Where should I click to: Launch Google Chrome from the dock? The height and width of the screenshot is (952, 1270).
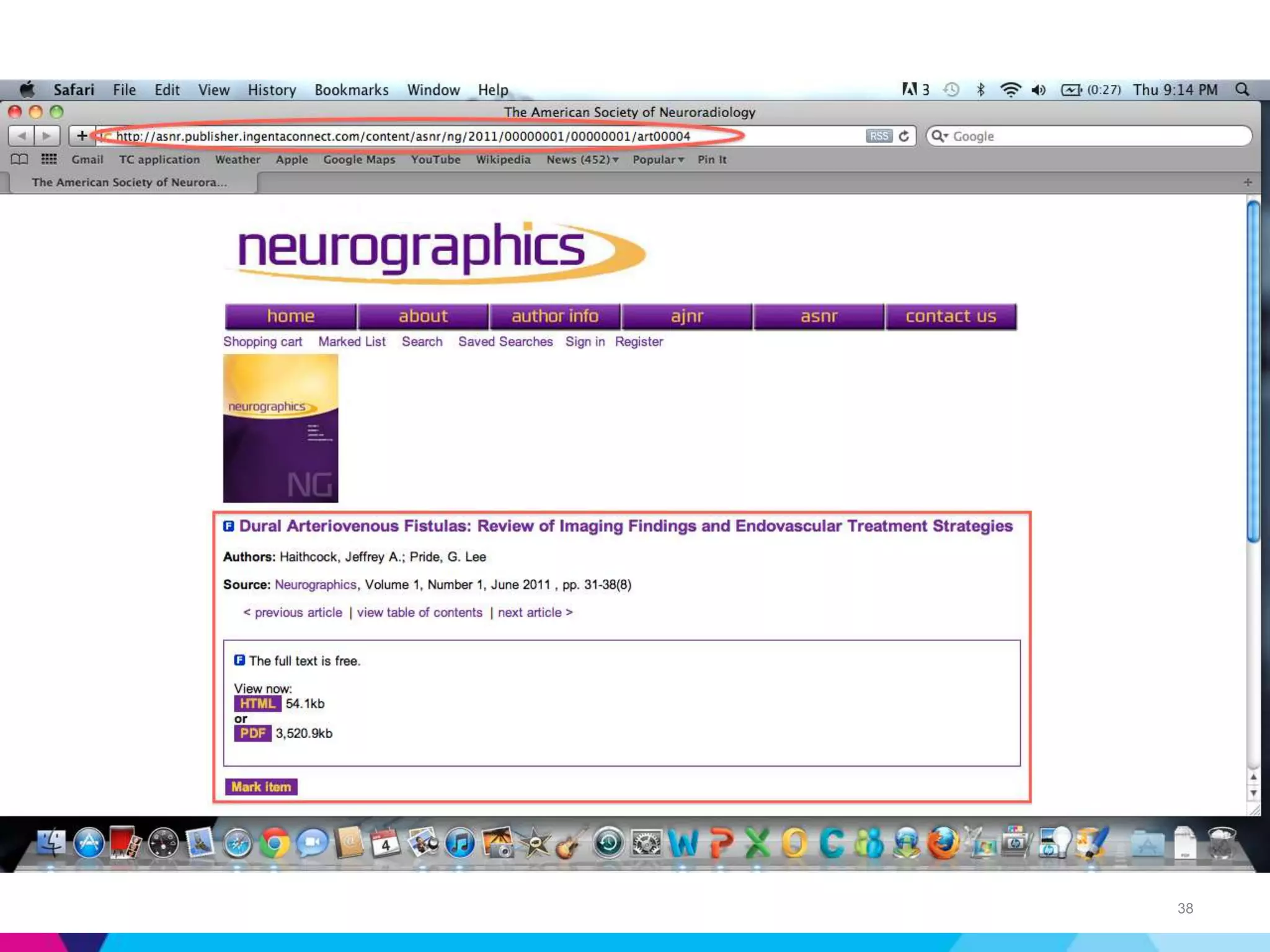point(274,844)
